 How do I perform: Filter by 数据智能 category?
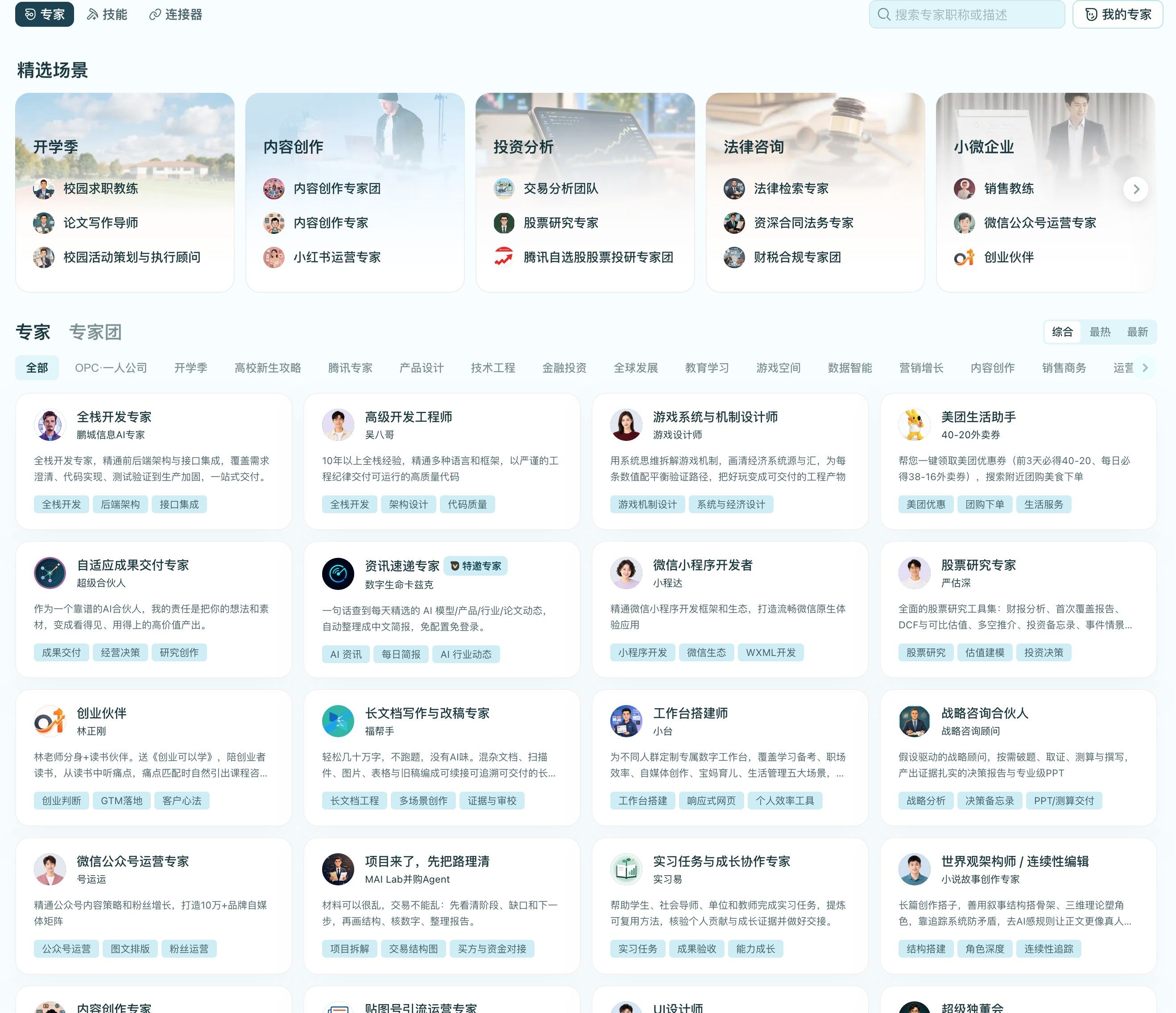[849, 368]
